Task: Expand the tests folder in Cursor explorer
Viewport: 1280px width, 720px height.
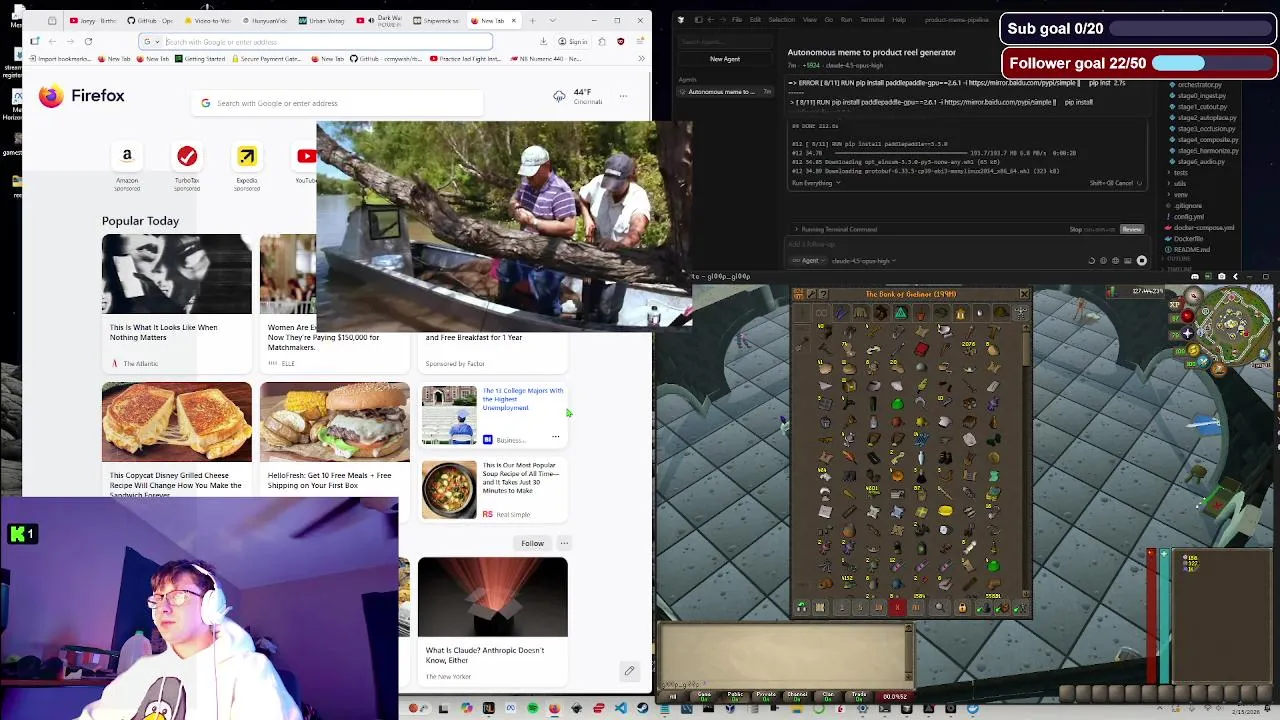Action: click(1181, 172)
